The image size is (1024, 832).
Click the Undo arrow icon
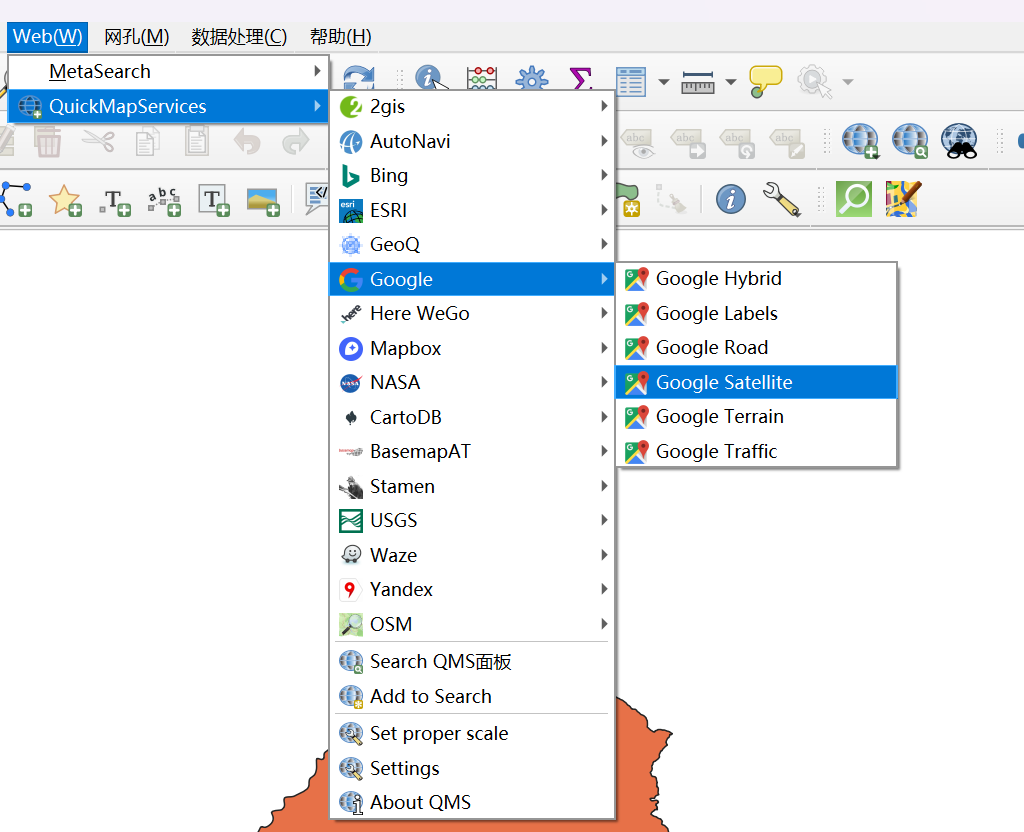[247, 141]
